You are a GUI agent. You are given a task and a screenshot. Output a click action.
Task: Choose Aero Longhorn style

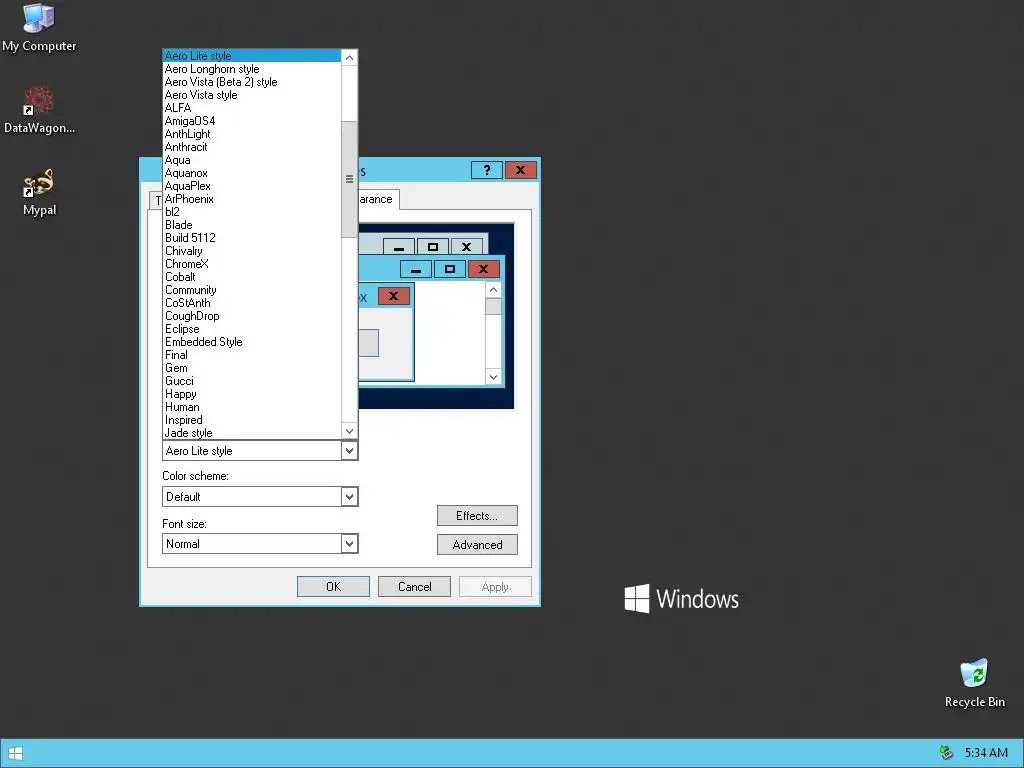[251, 69]
